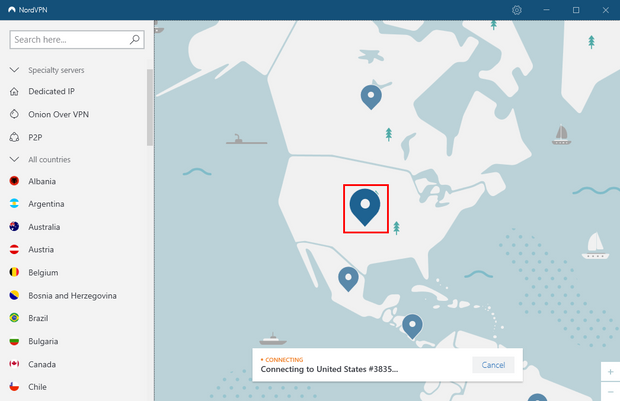
Task: Select Dedicated IP servers
Action: pyautogui.click(x=51, y=91)
